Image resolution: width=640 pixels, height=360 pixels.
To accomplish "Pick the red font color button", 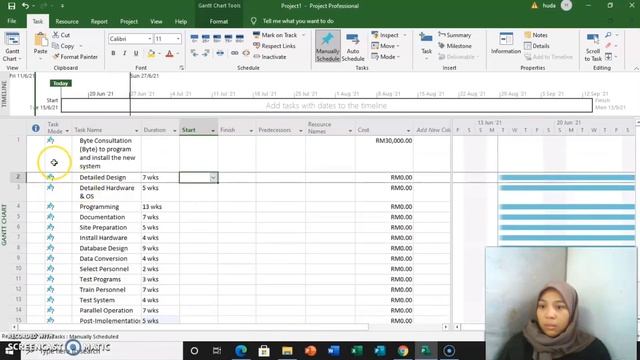I will pyautogui.click(x=169, y=53).
